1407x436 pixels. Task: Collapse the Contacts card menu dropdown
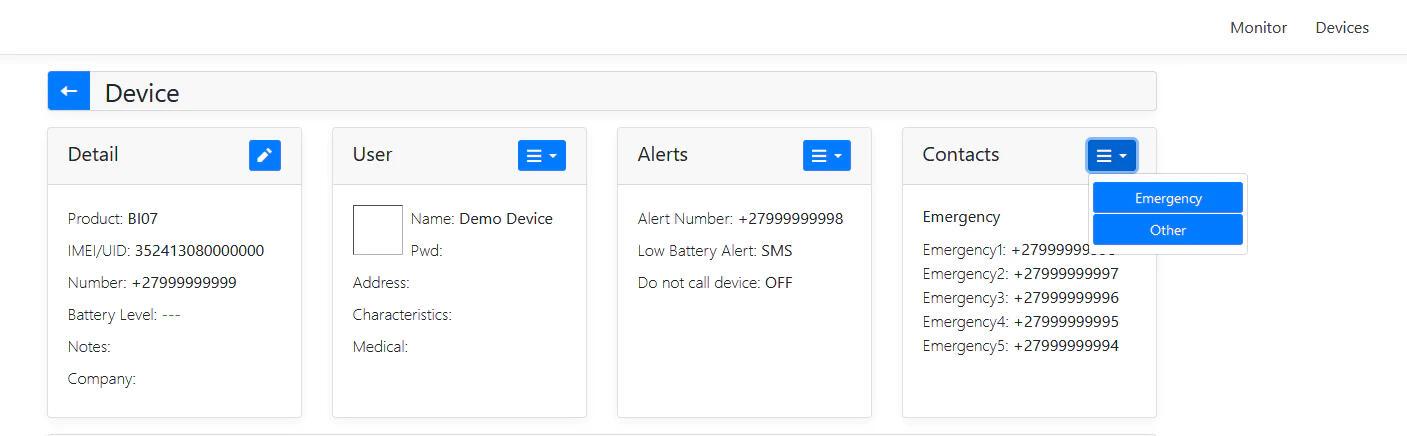point(1111,155)
